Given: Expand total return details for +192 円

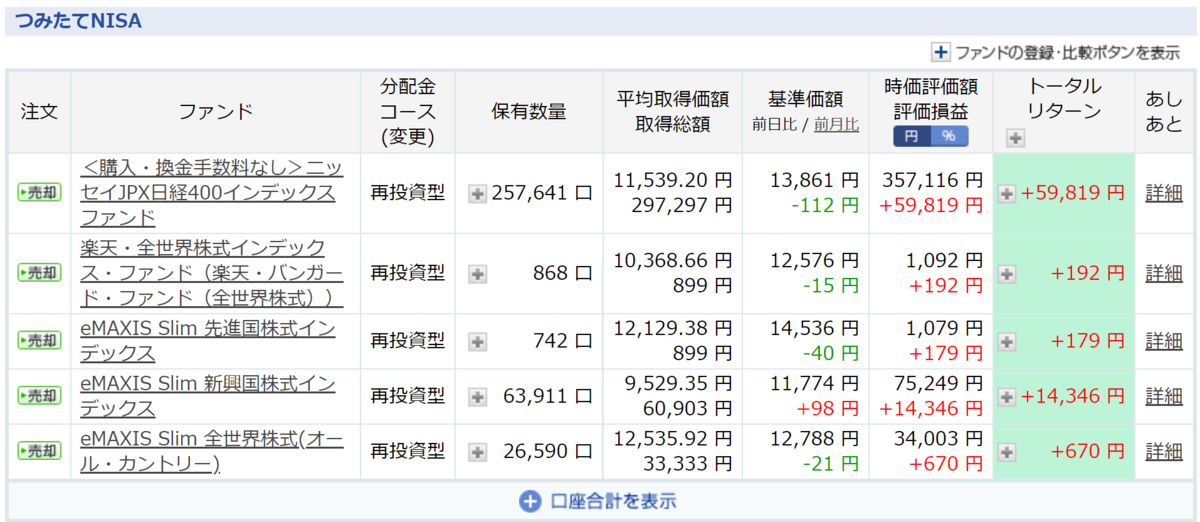Looking at the screenshot, I should click(1007, 273).
